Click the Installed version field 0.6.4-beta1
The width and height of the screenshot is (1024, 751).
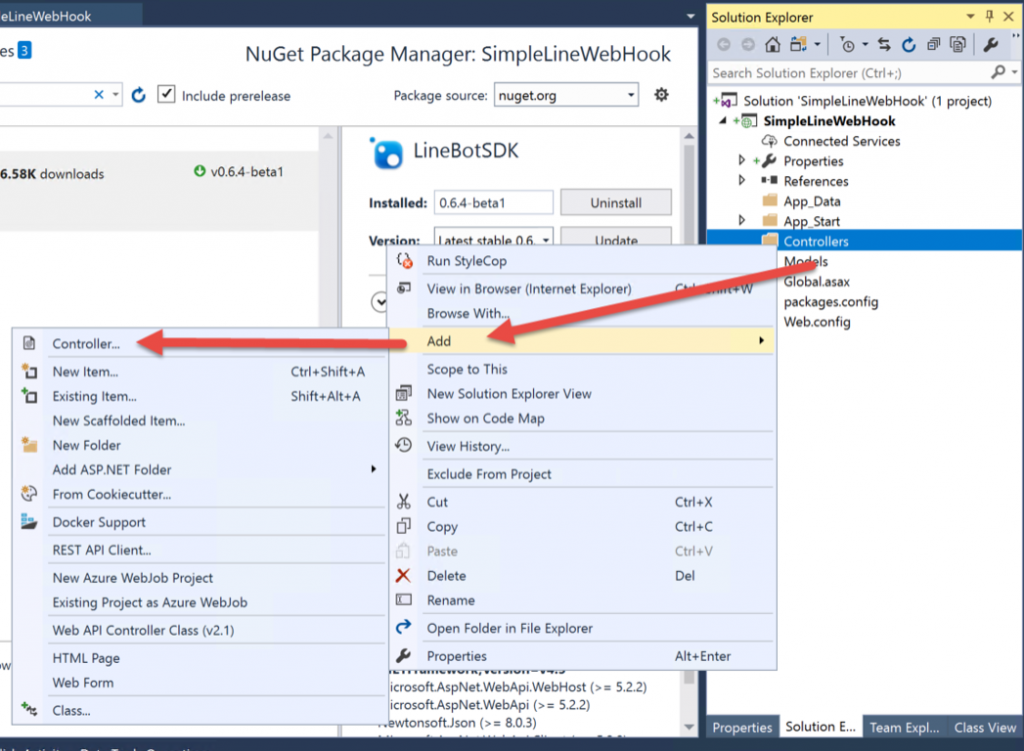[493, 202]
